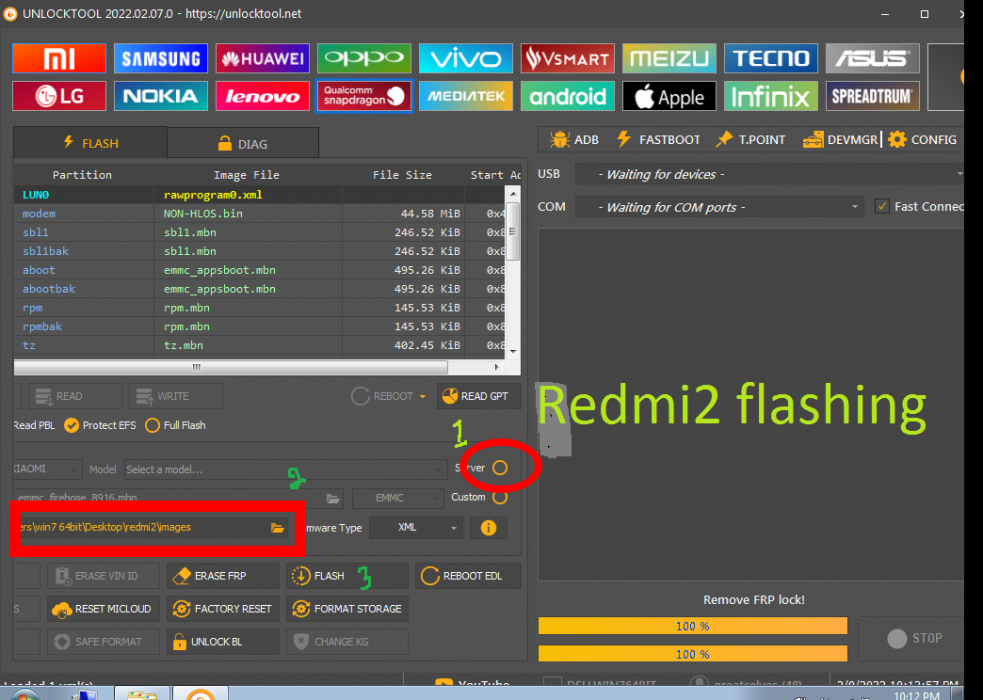This screenshot has height=700, width=983.
Task: Select the modem partition row
Action: point(260,214)
